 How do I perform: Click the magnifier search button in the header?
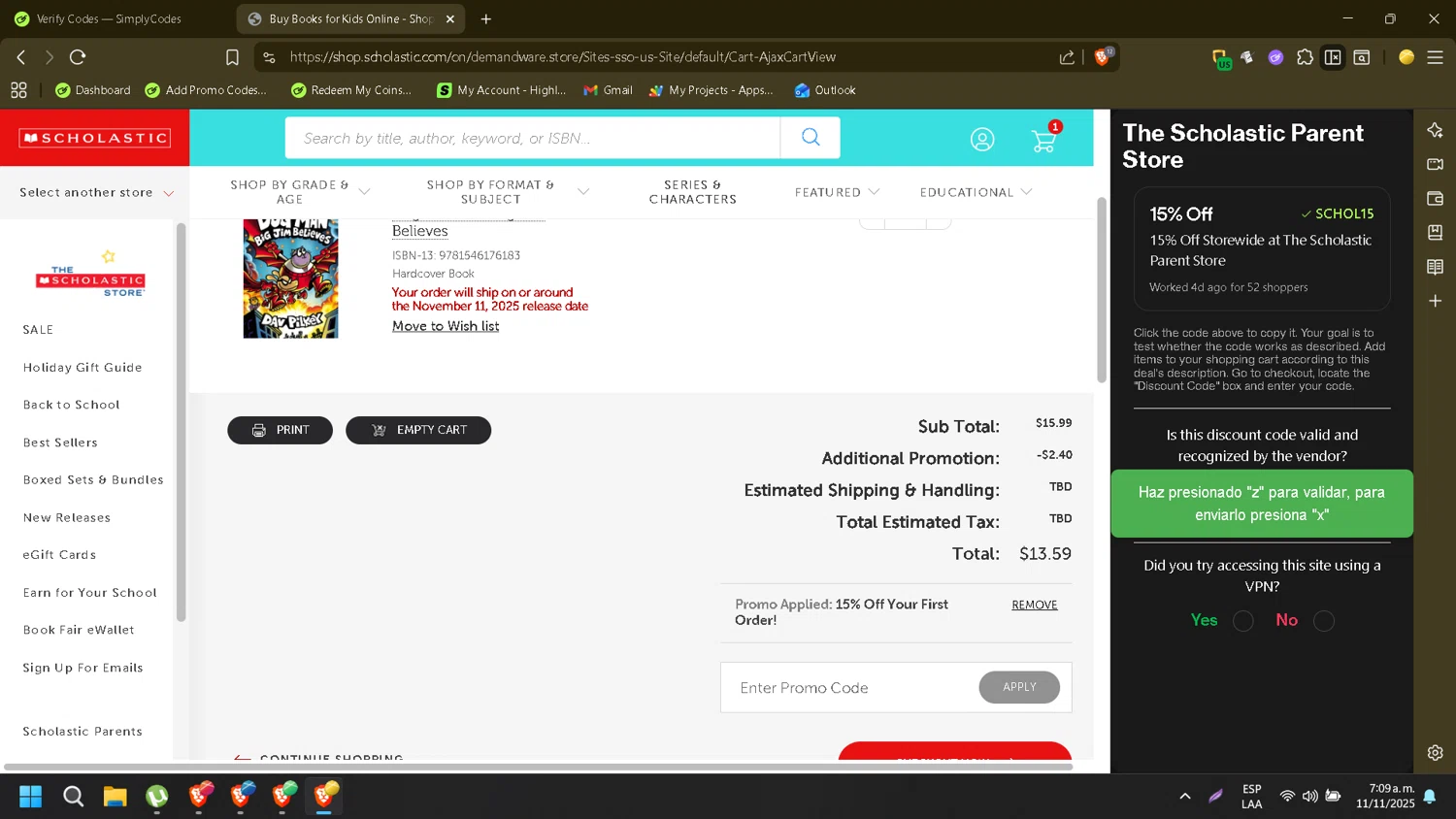[x=811, y=138]
